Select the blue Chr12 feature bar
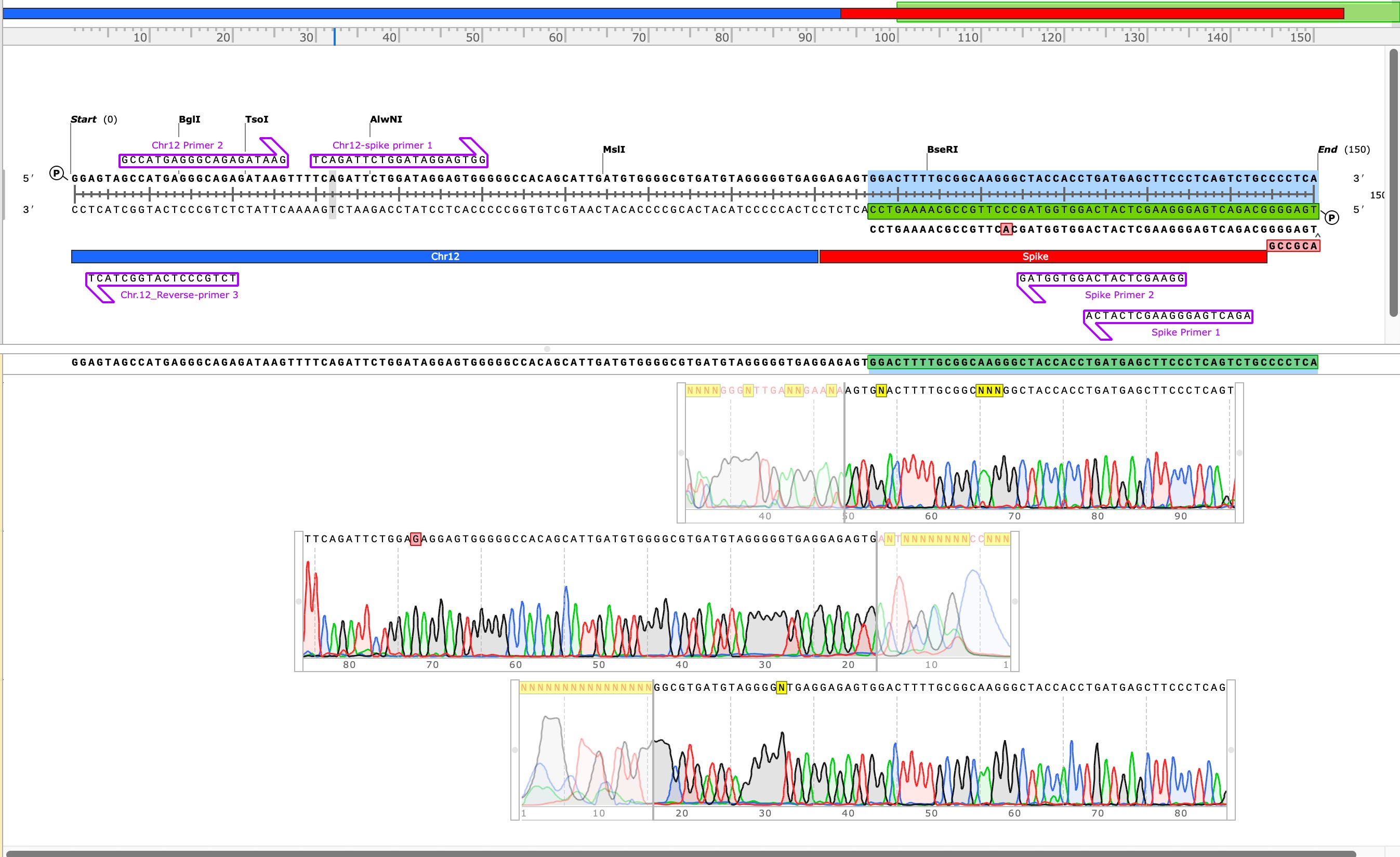Image resolution: width=1400 pixels, height=857 pixels. [444, 257]
